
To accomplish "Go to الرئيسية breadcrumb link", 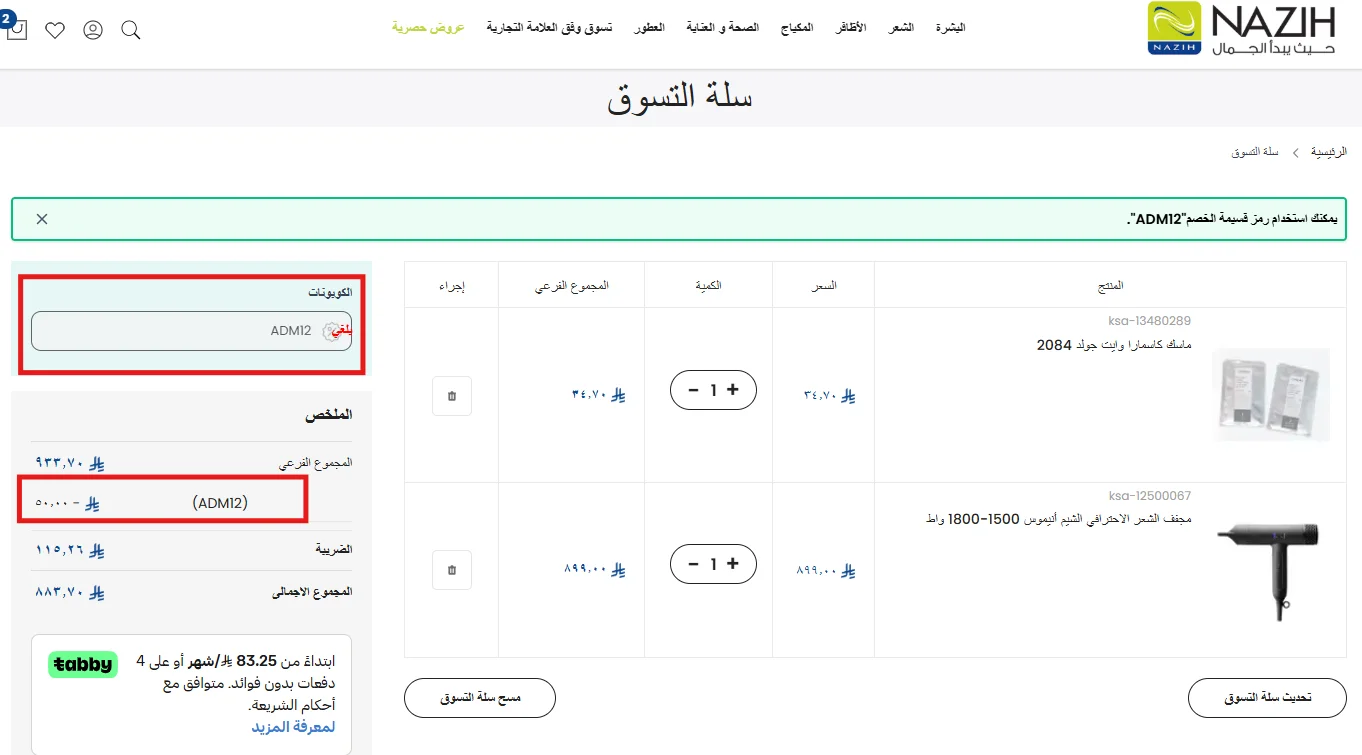I will point(1329,152).
